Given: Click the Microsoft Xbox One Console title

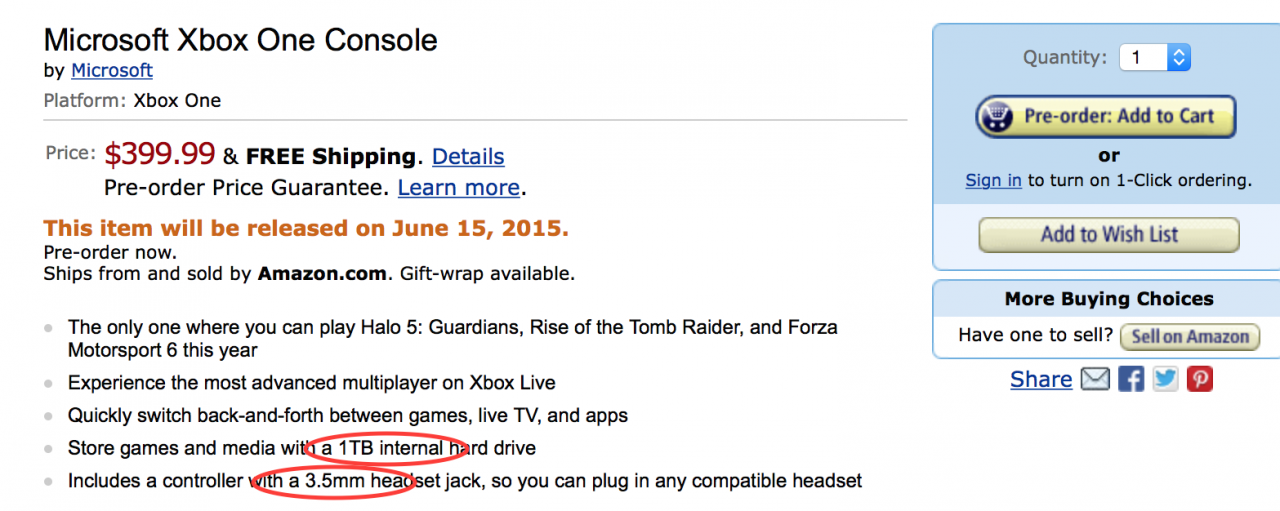Looking at the screenshot, I should [241, 40].
